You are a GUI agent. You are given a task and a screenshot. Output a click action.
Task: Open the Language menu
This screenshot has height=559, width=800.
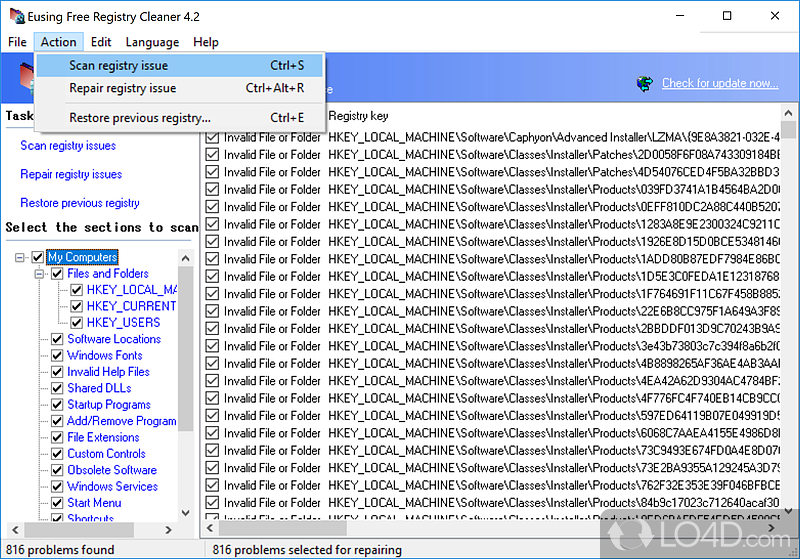pyautogui.click(x=152, y=42)
